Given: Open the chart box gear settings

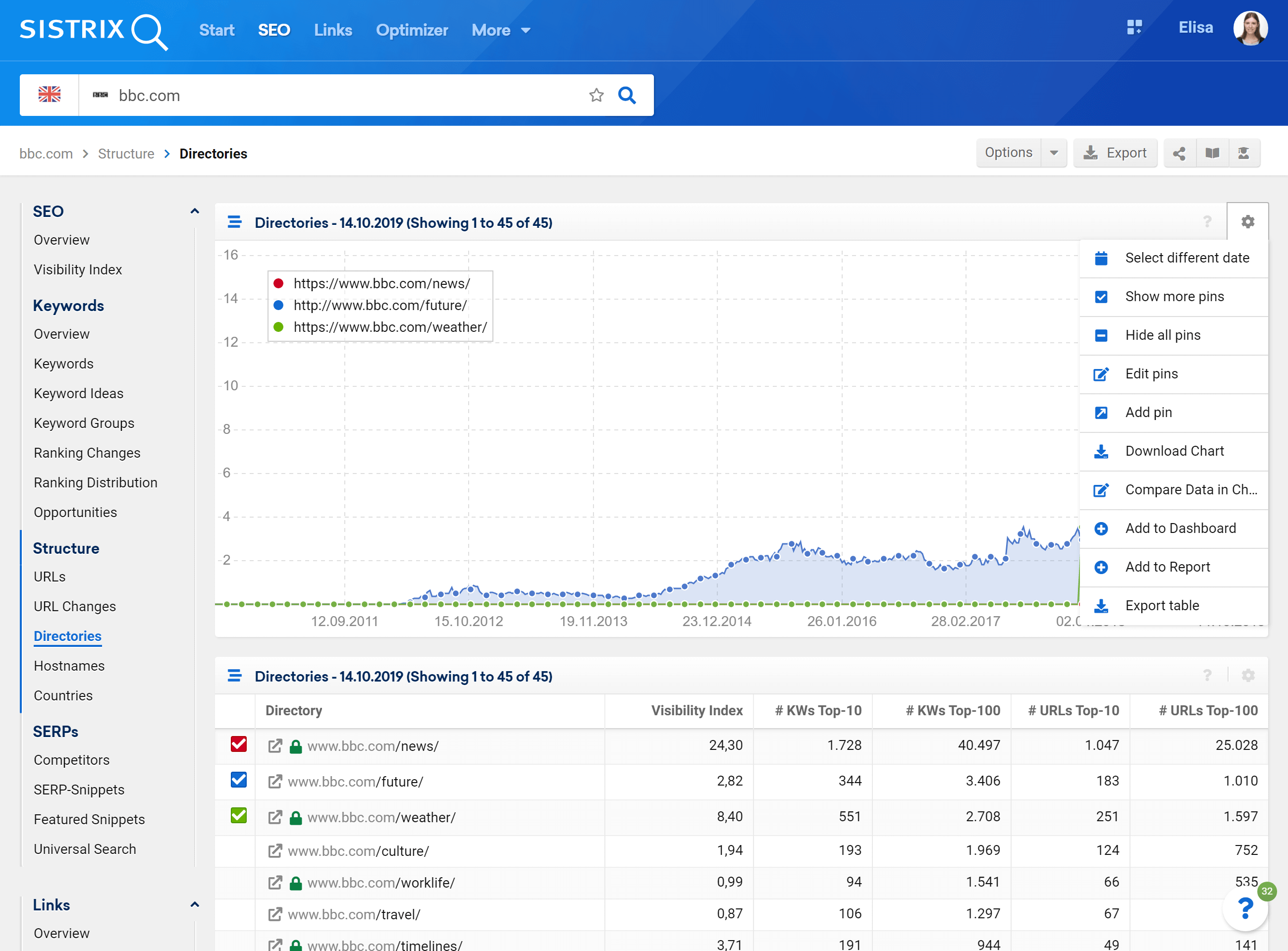Looking at the screenshot, I should pos(1248,221).
